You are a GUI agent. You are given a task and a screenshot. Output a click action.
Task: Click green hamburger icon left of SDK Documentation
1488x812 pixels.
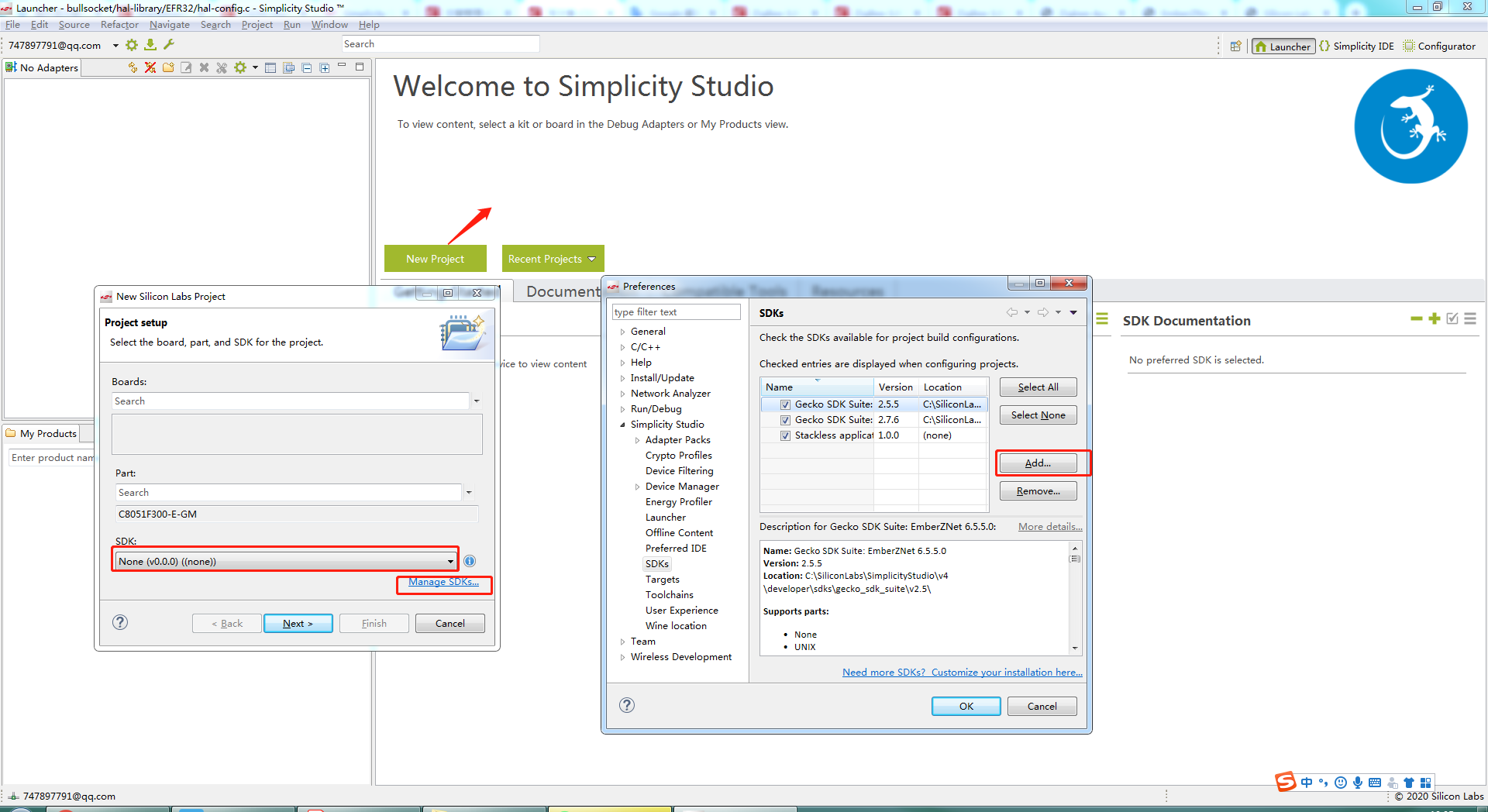[x=1102, y=318]
